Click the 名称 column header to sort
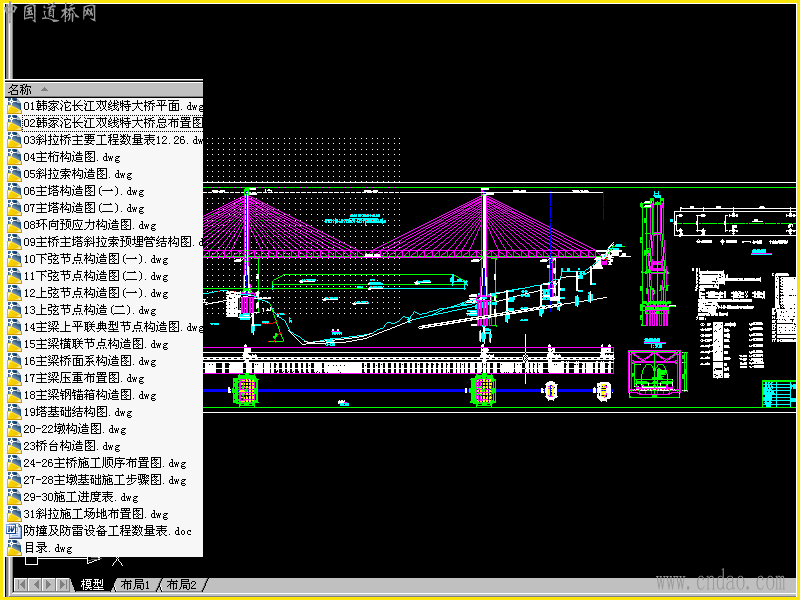The height and width of the screenshot is (600, 800). pos(104,90)
